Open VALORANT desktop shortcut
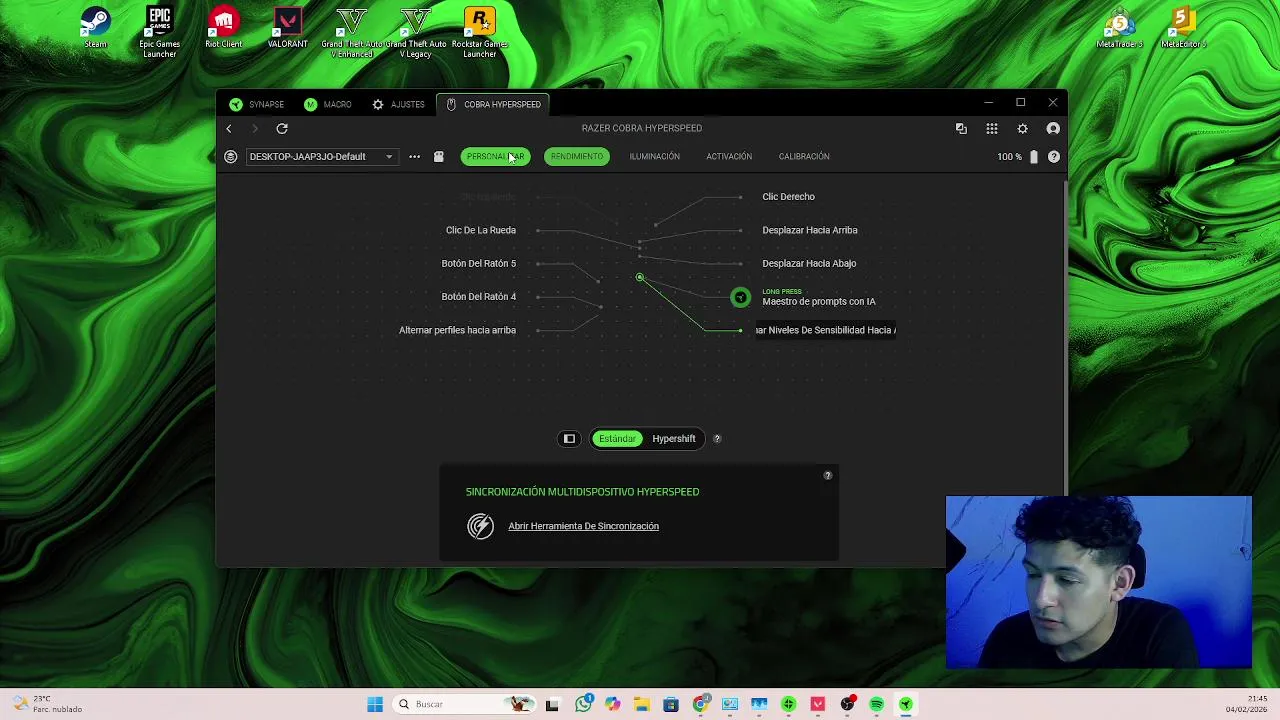 coord(287,27)
